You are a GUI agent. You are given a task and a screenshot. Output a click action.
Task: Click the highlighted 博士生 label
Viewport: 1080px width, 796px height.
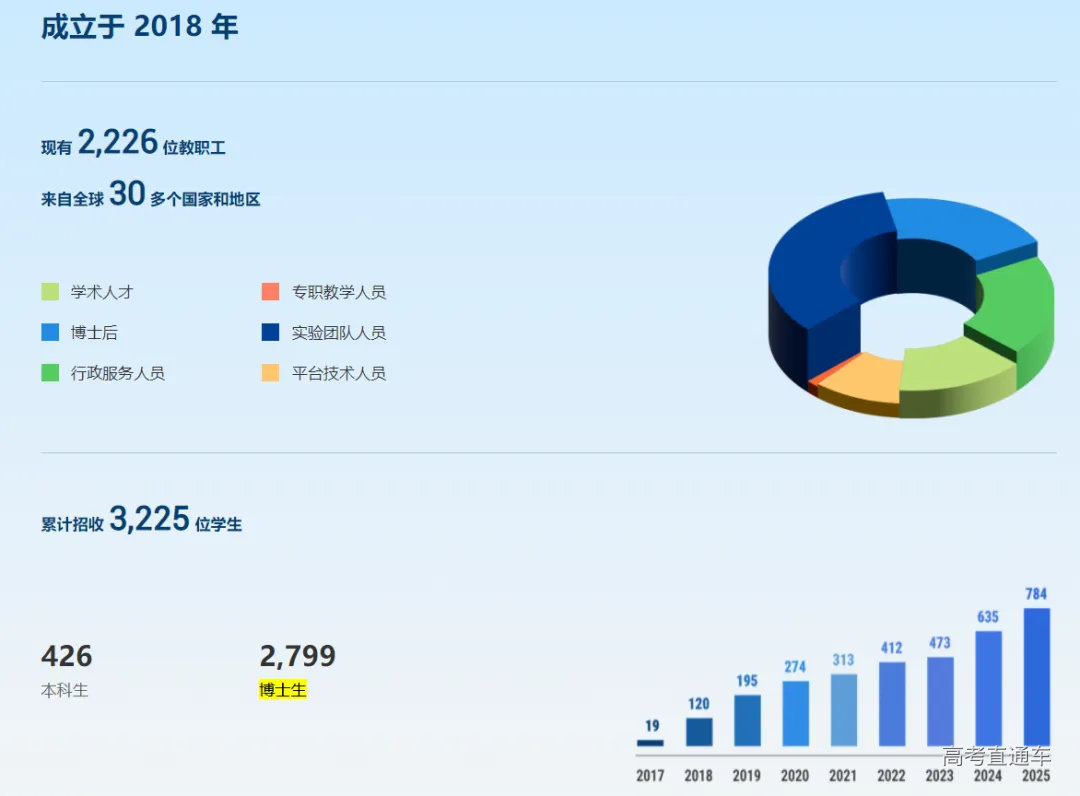[x=282, y=690]
